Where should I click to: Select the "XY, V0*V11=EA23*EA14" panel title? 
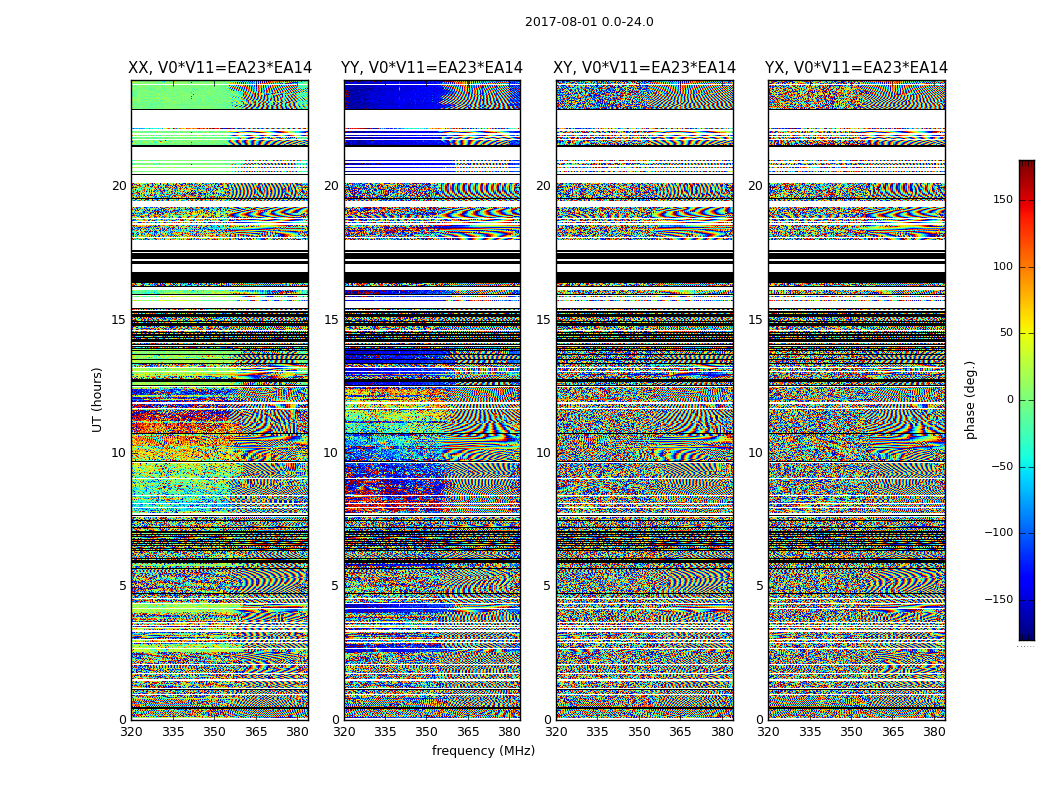click(x=644, y=68)
